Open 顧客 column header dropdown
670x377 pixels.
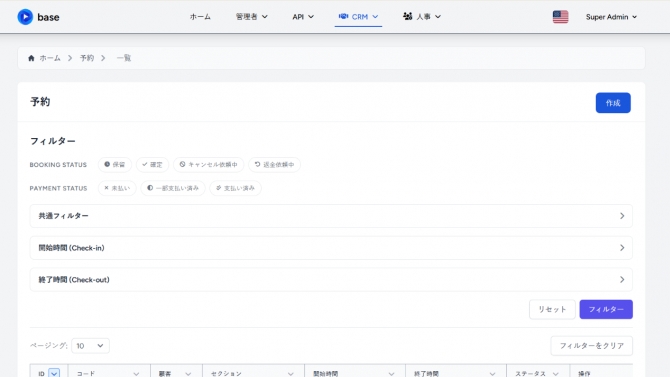coord(188,374)
